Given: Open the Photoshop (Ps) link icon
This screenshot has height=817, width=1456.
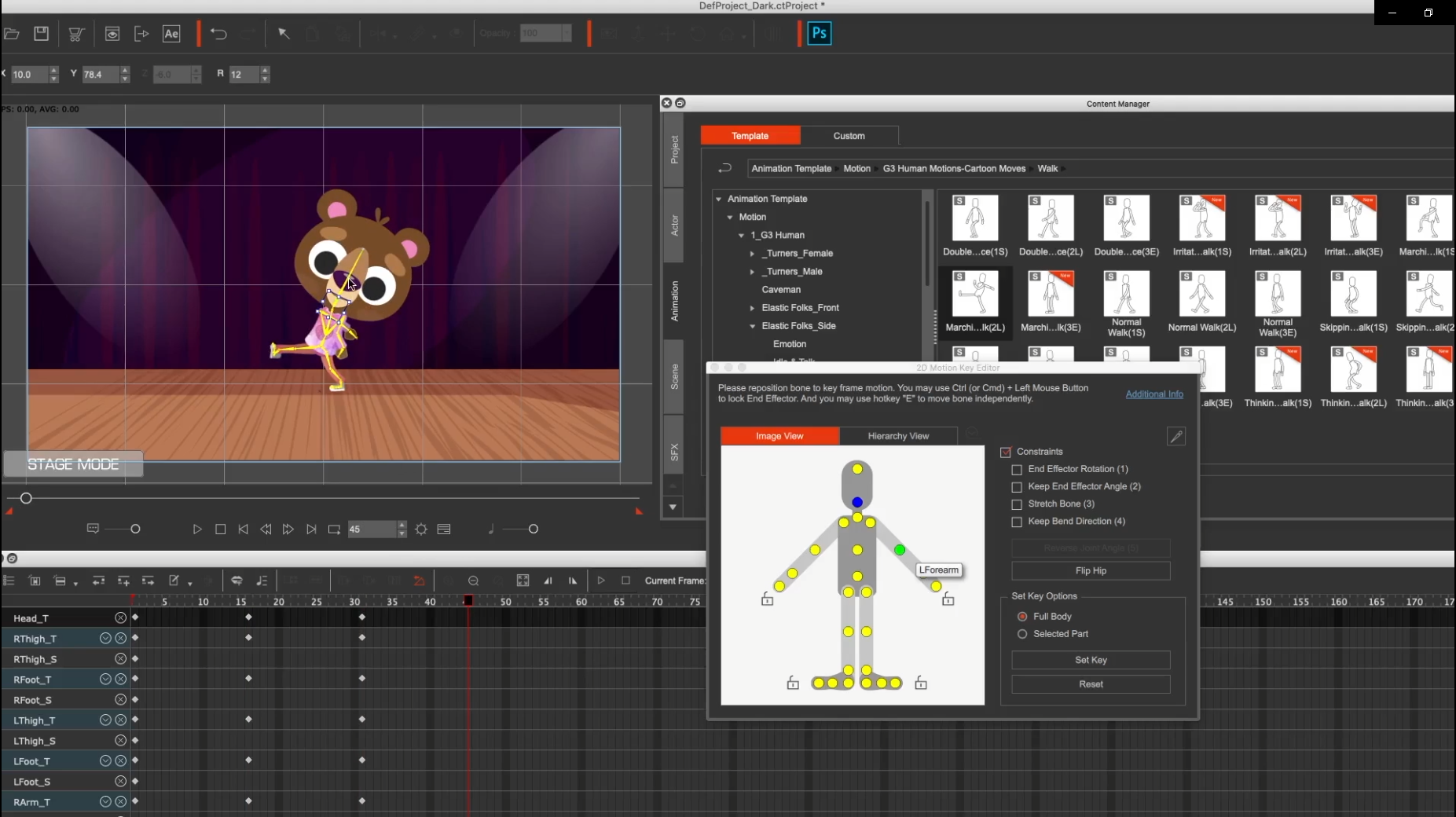Looking at the screenshot, I should (819, 34).
